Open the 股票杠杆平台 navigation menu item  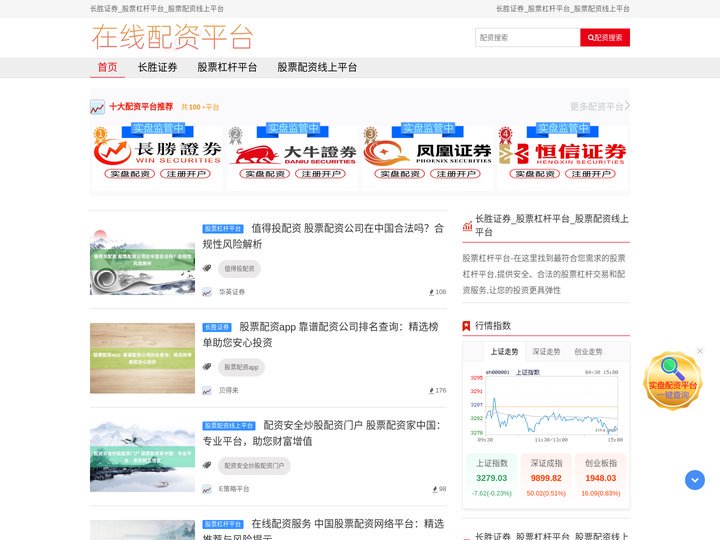coord(227,67)
